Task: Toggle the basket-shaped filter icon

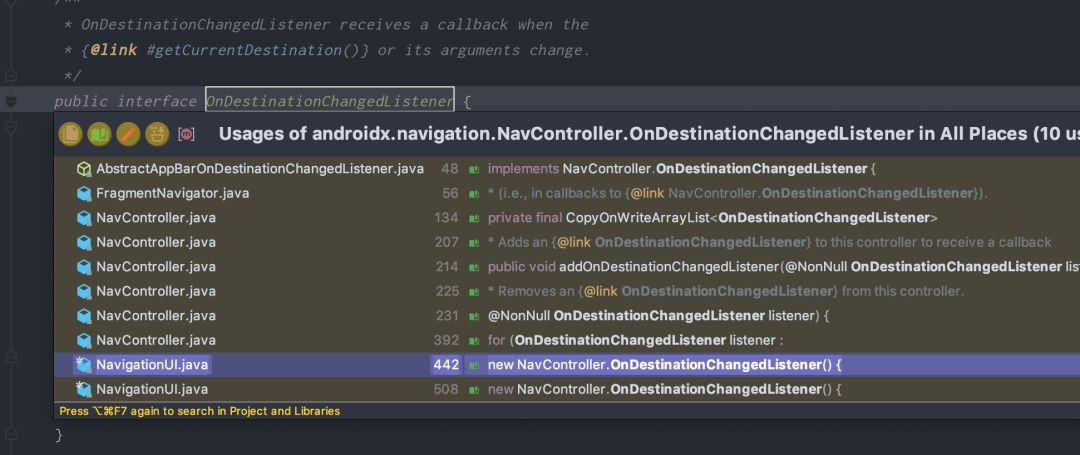Action: [x=157, y=134]
